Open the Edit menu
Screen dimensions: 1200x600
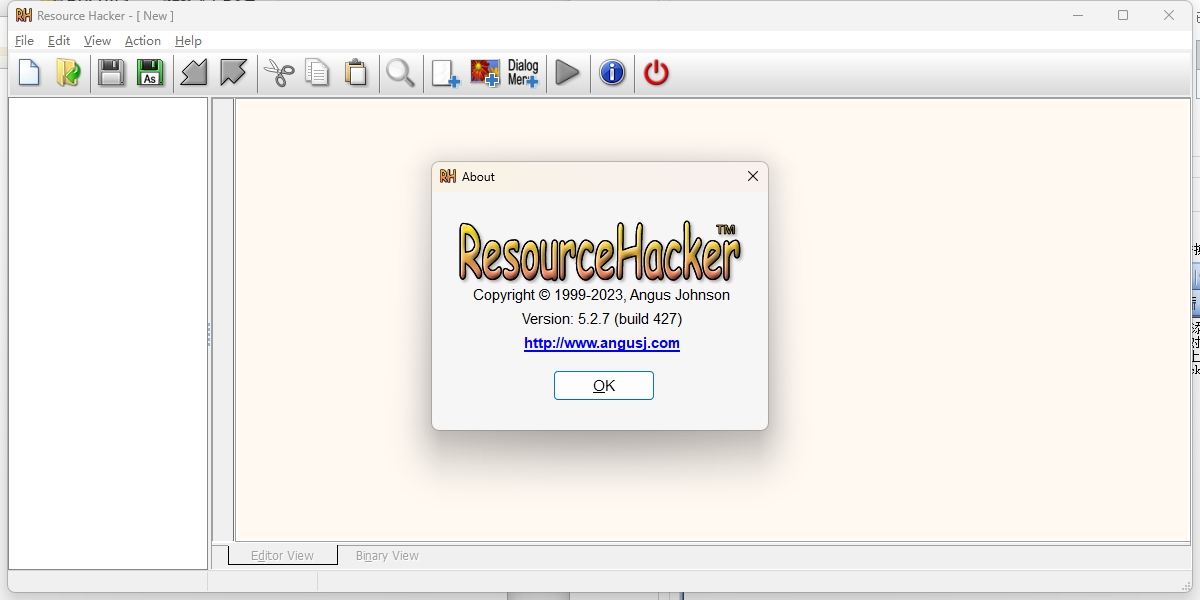[59, 41]
